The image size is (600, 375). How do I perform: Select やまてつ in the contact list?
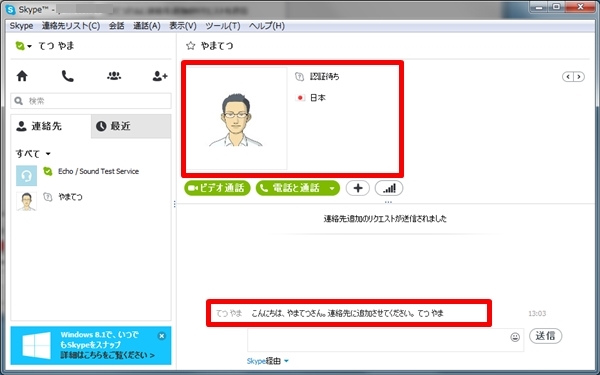[x=70, y=197]
